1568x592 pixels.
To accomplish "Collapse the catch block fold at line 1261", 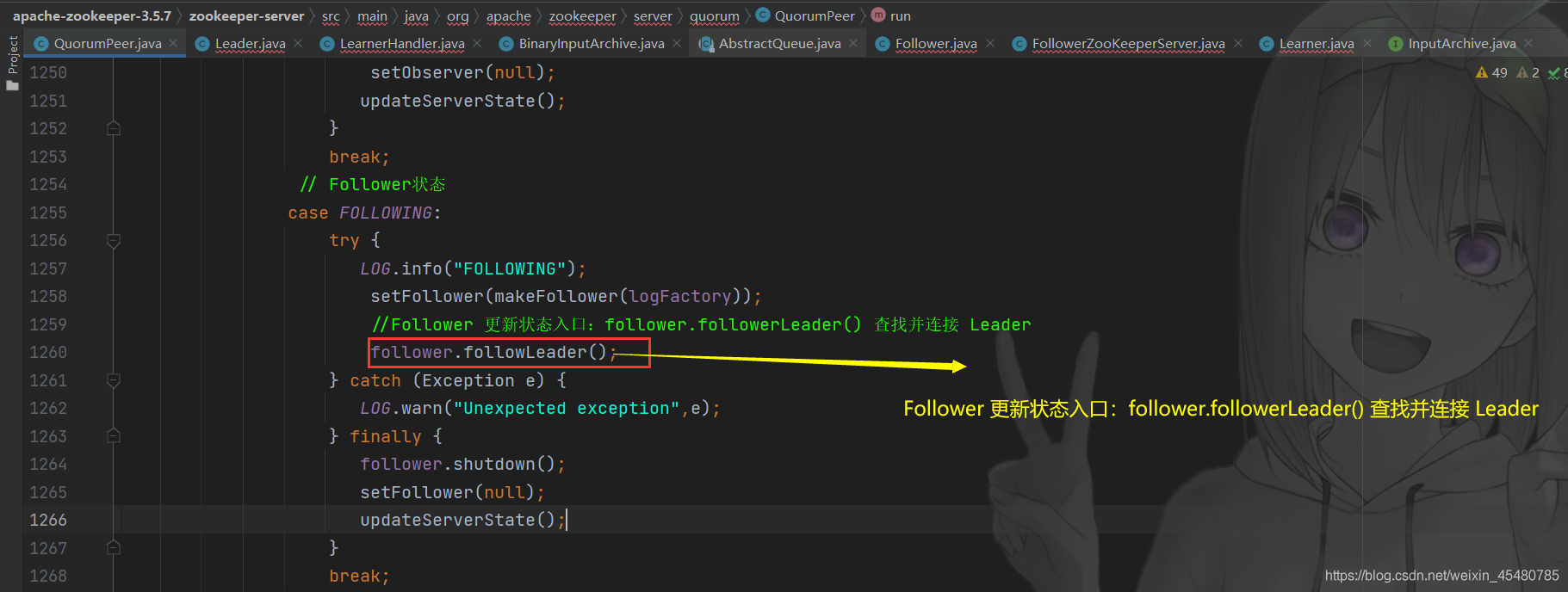I will pyautogui.click(x=113, y=380).
